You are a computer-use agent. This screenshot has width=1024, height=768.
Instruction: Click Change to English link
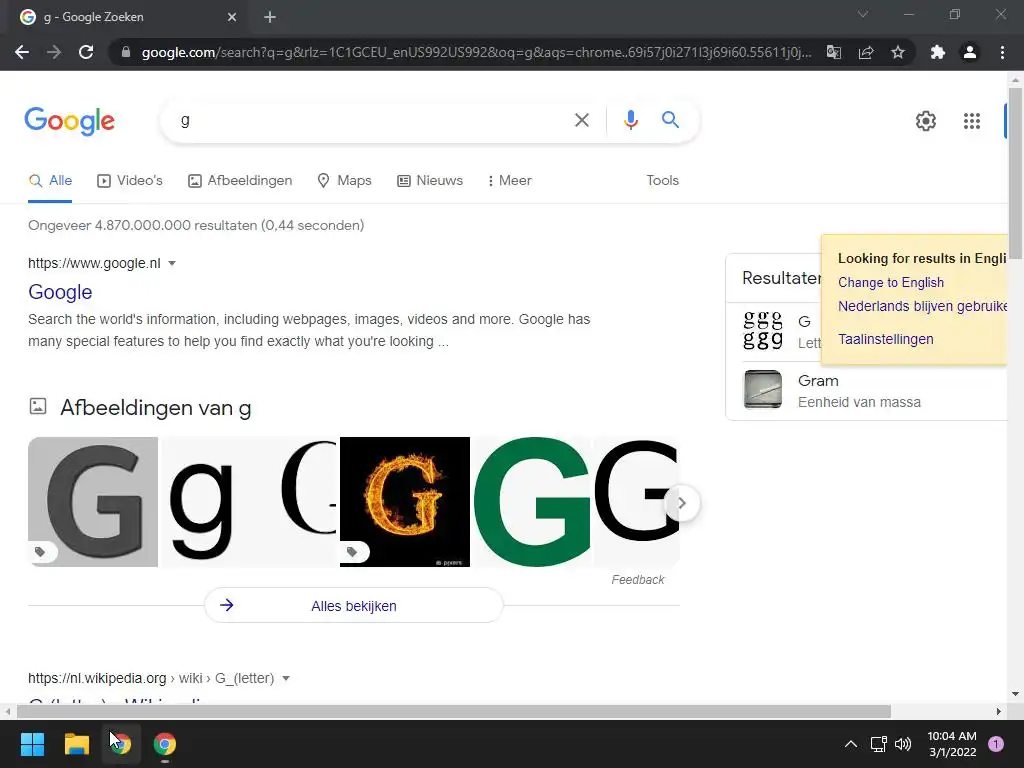coord(891,282)
